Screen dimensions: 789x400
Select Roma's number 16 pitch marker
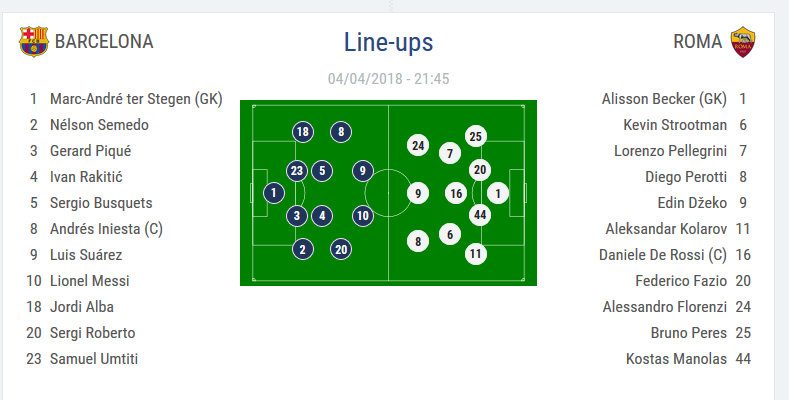pyautogui.click(x=456, y=193)
